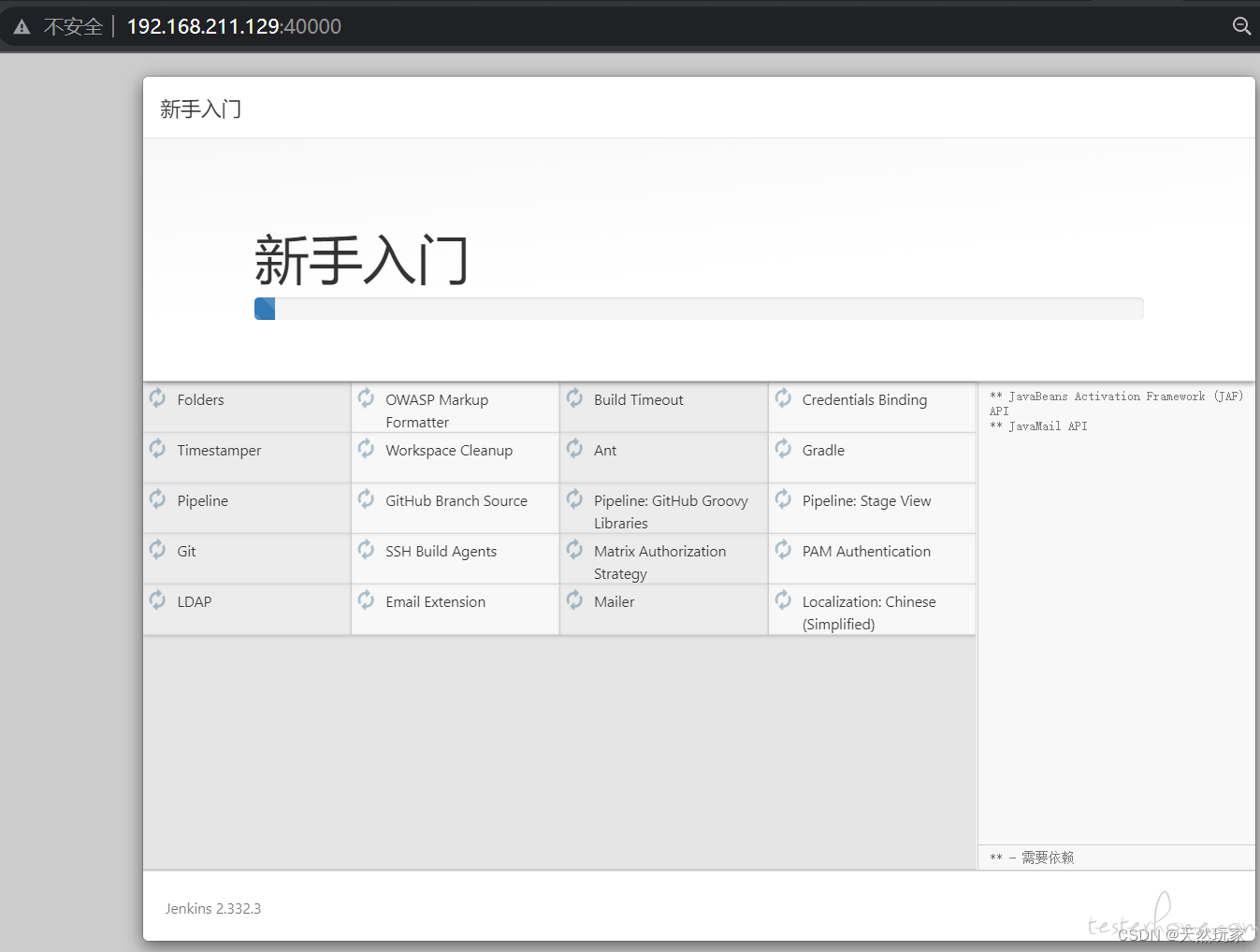This screenshot has height=952, width=1260.
Task: Click the Ant plugin name
Action: pyautogui.click(x=605, y=451)
